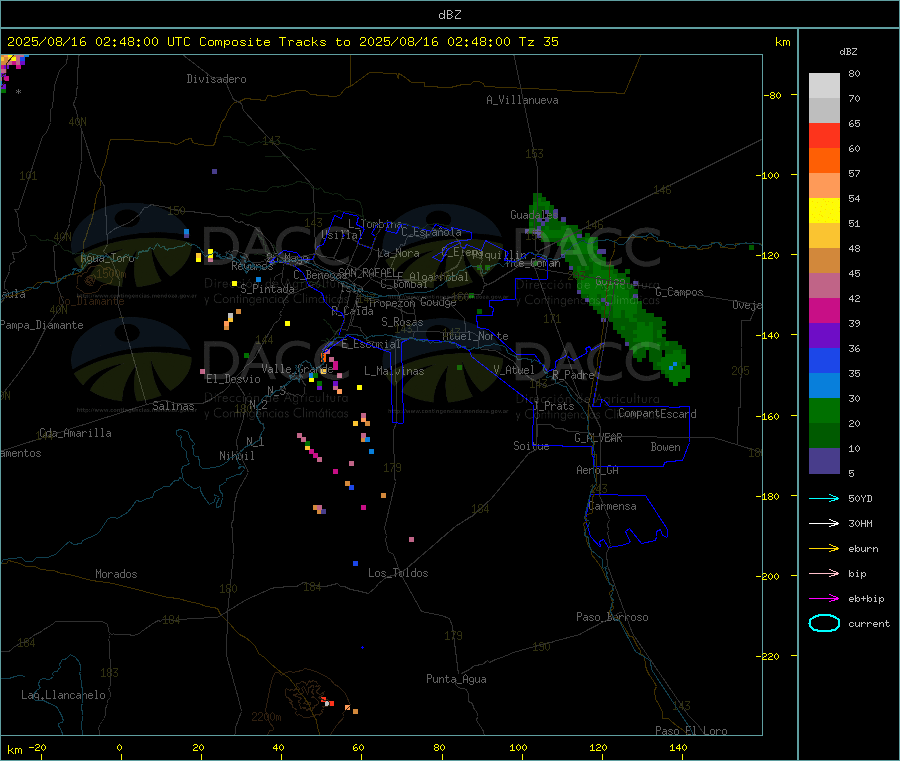The height and width of the screenshot is (761, 900).
Task: Click the S_Rosas map label
Action: coord(402,322)
